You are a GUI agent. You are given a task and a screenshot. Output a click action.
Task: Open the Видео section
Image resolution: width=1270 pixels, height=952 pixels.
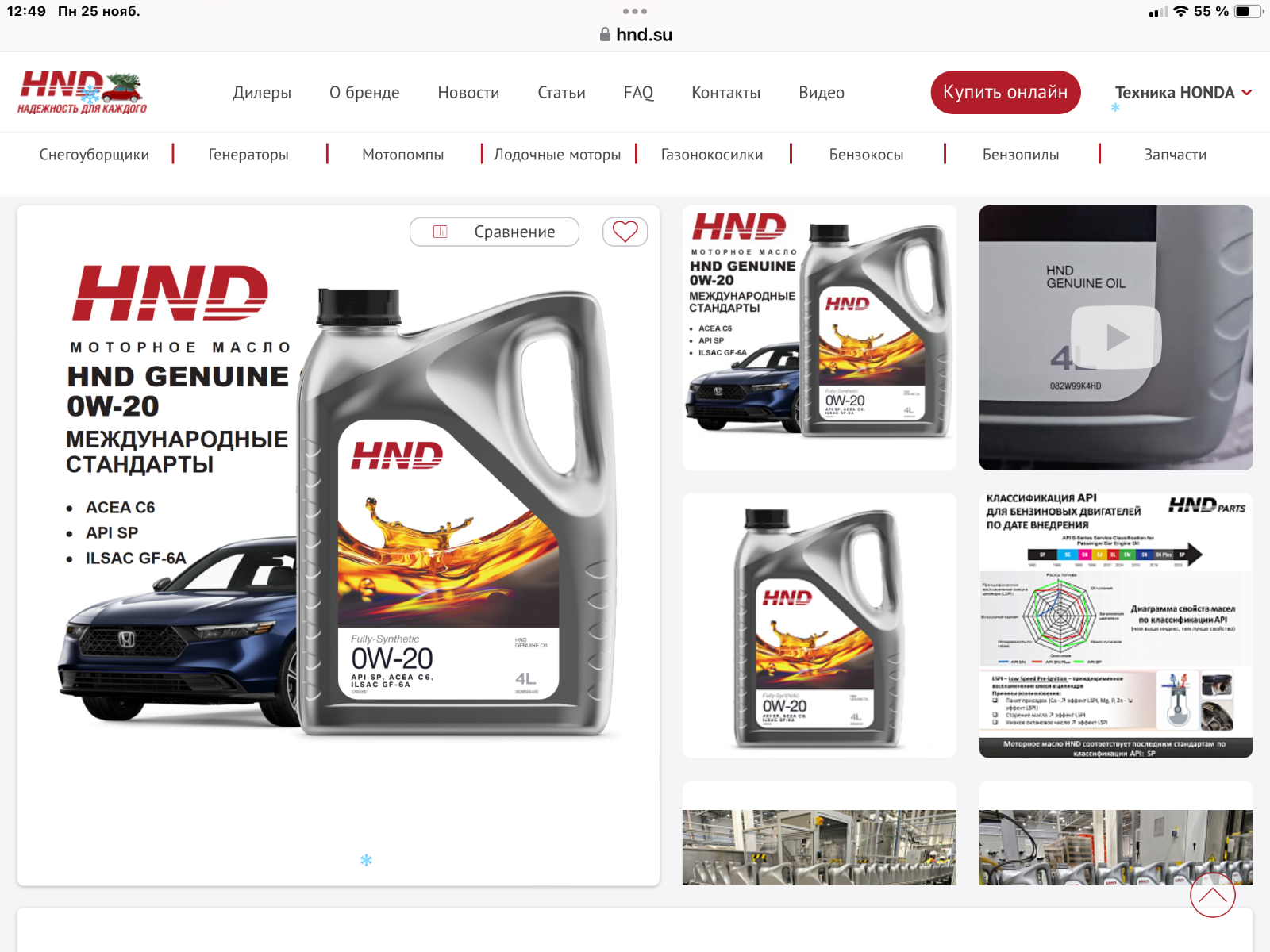click(x=822, y=93)
